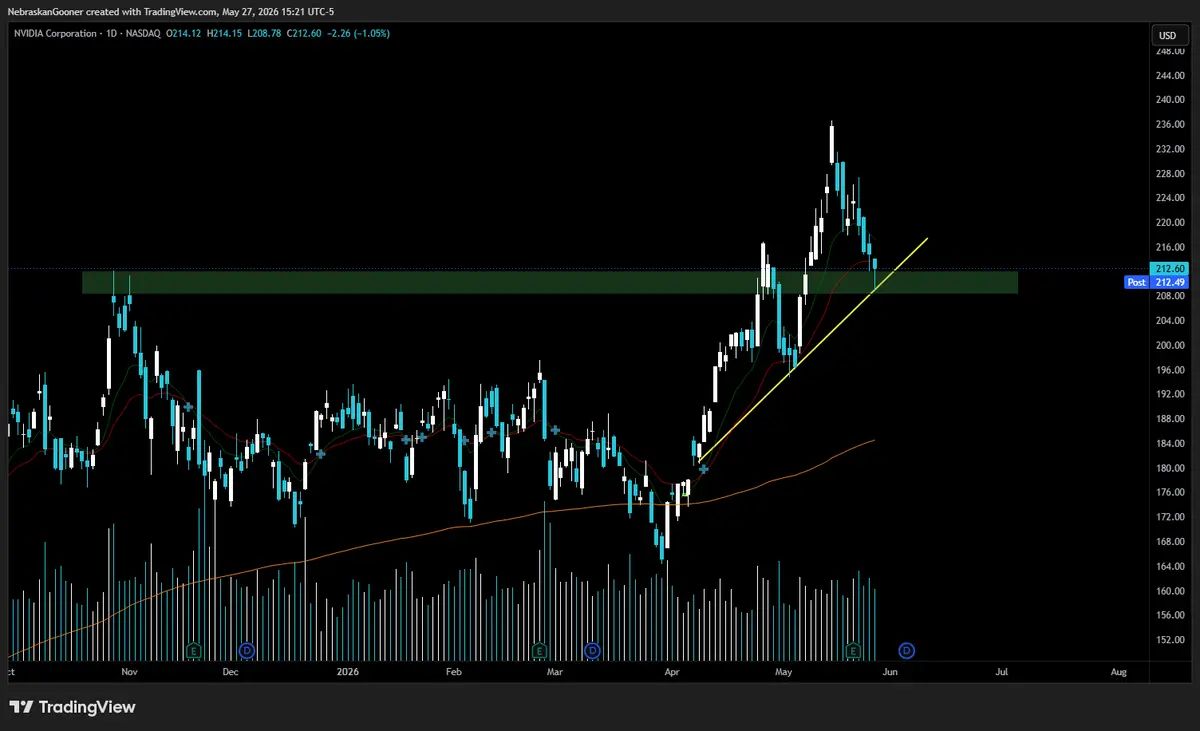Click the 'Aug' date axis label
Image resolution: width=1200 pixels, height=731 pixels.
pyautogui.click(x=1119, y=673)
